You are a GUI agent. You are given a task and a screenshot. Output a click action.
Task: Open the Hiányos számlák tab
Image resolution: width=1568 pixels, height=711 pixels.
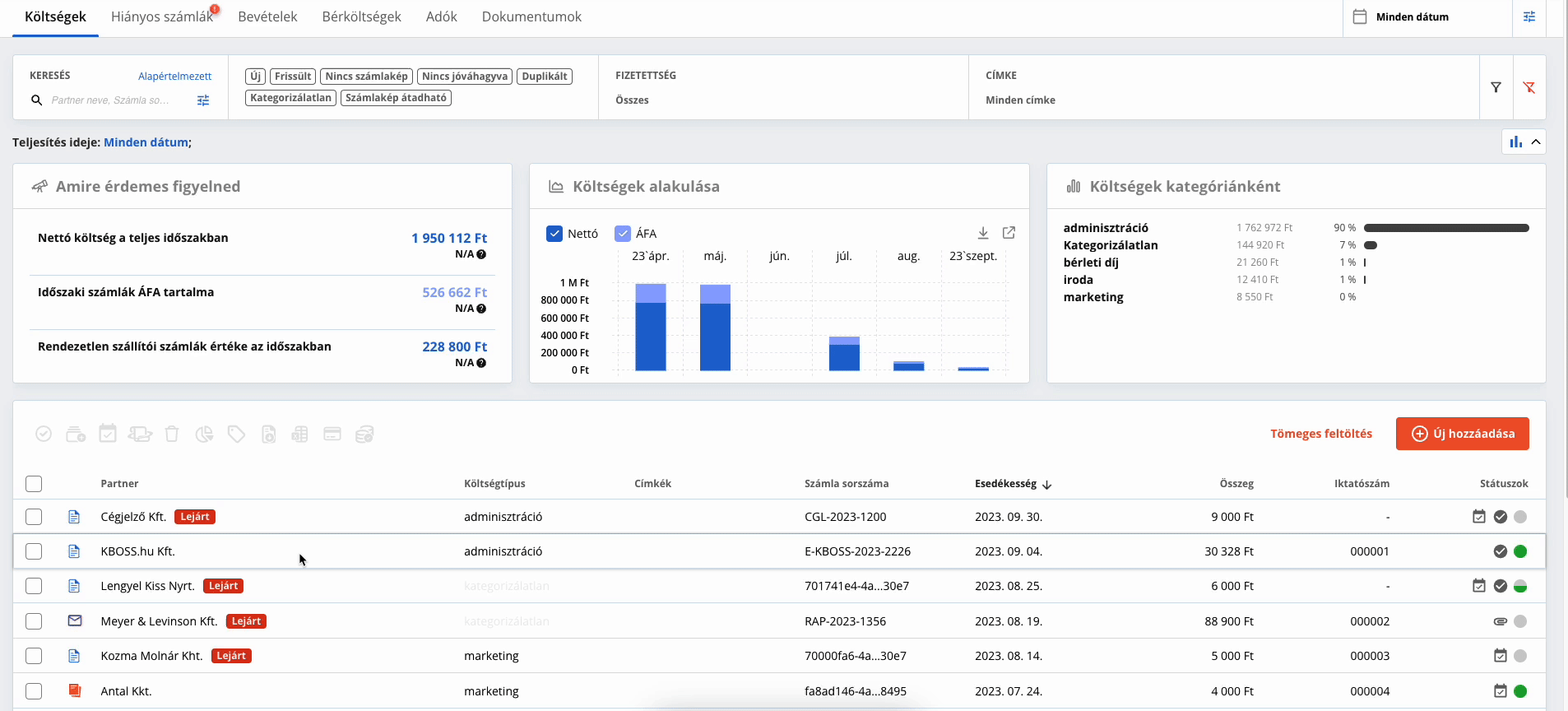click(x=162, y=16)
